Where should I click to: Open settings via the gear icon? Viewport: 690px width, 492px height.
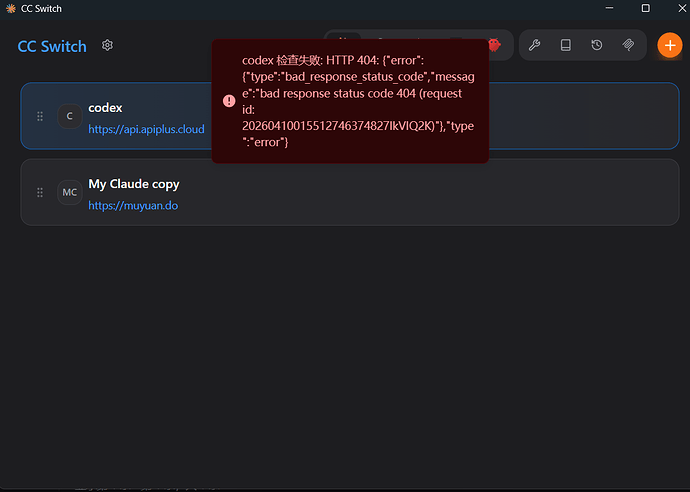point(107,45)
